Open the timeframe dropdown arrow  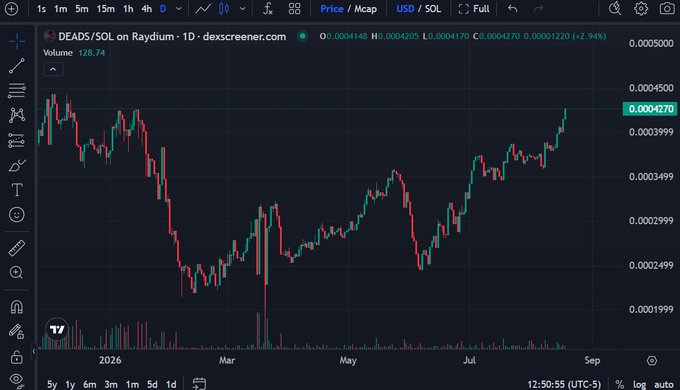click(x=178, y=9)
